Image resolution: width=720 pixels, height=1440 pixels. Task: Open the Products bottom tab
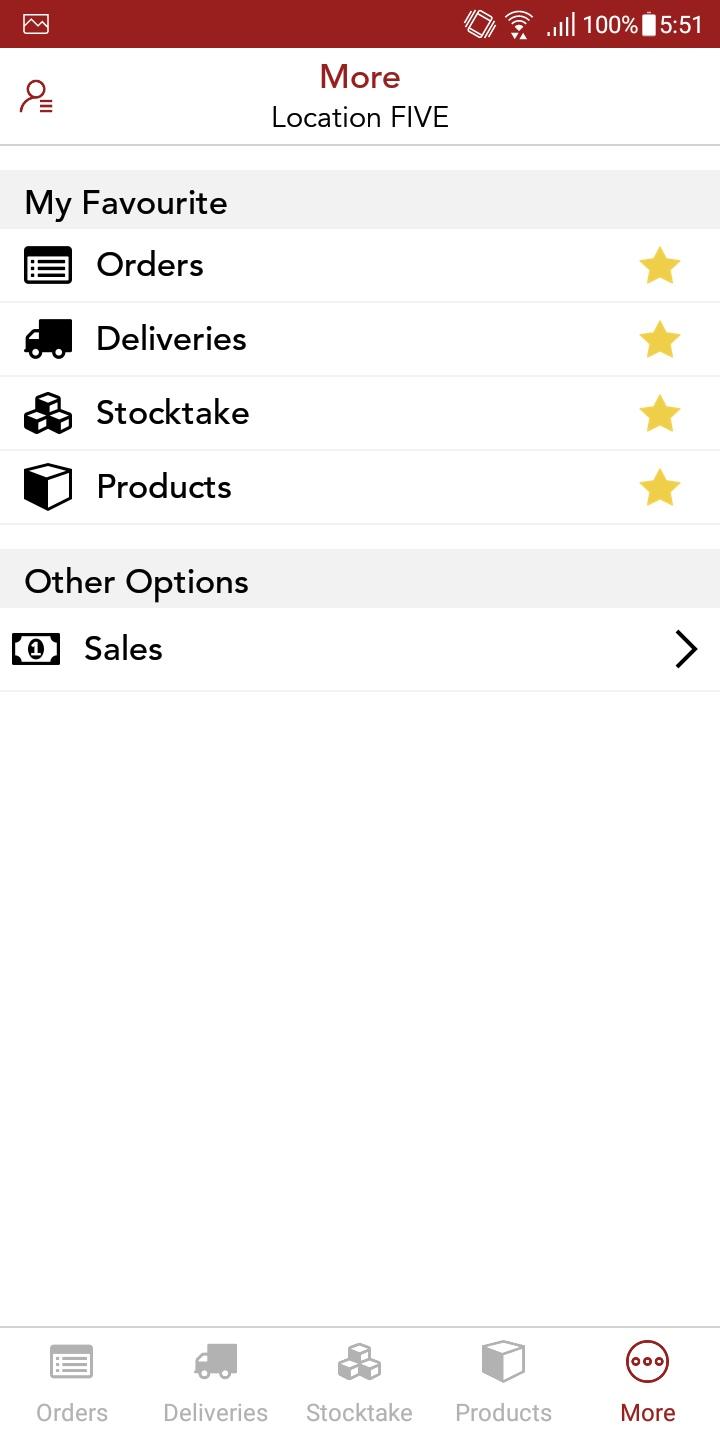click(503, 1383)
